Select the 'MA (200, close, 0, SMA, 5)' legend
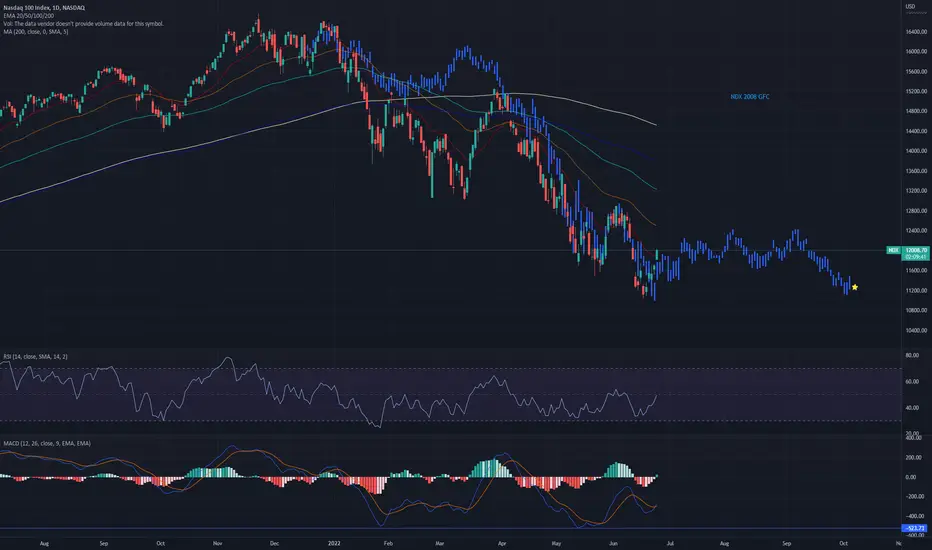Viewport: 932px width, 550px height. click(36, 32)
